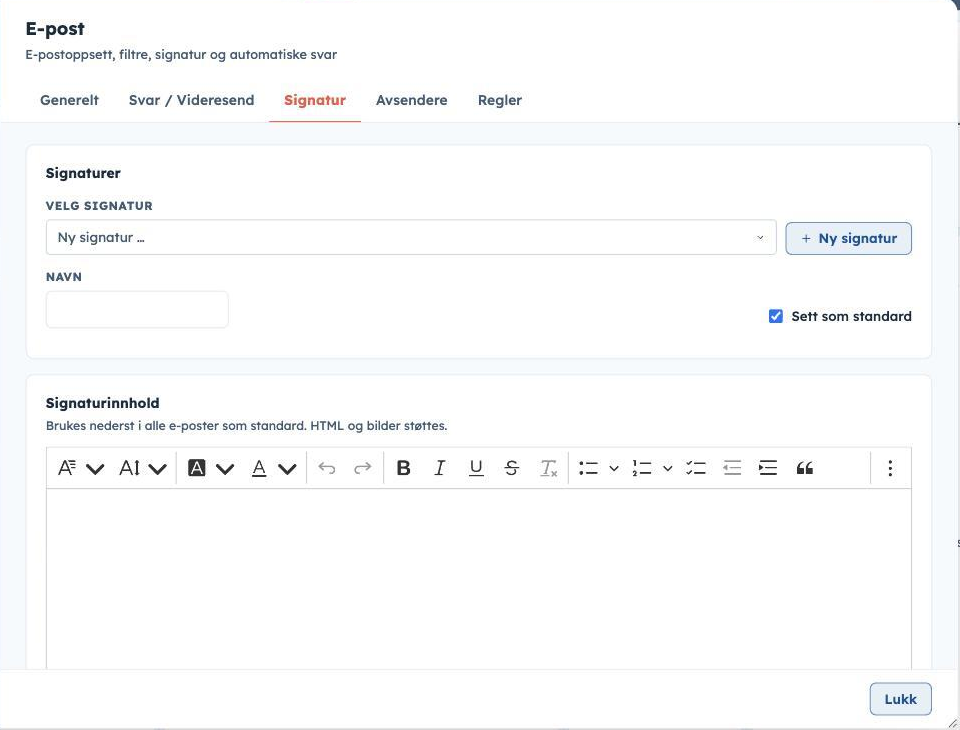Uncheck Sett som standard checkbox

tap(776, 316)
